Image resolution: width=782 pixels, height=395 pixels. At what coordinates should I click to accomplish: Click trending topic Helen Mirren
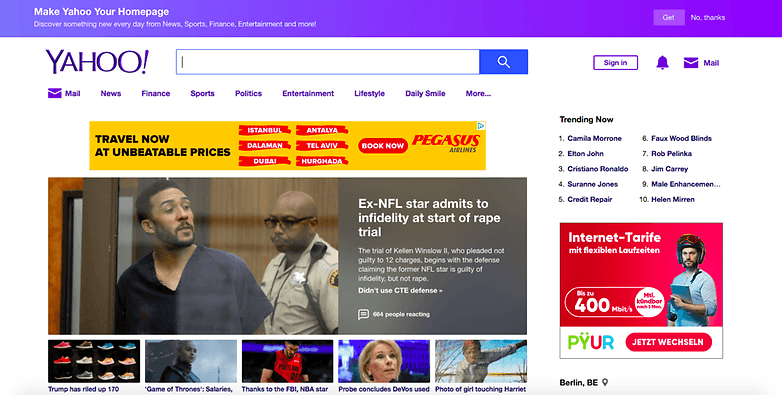point(673,199)
